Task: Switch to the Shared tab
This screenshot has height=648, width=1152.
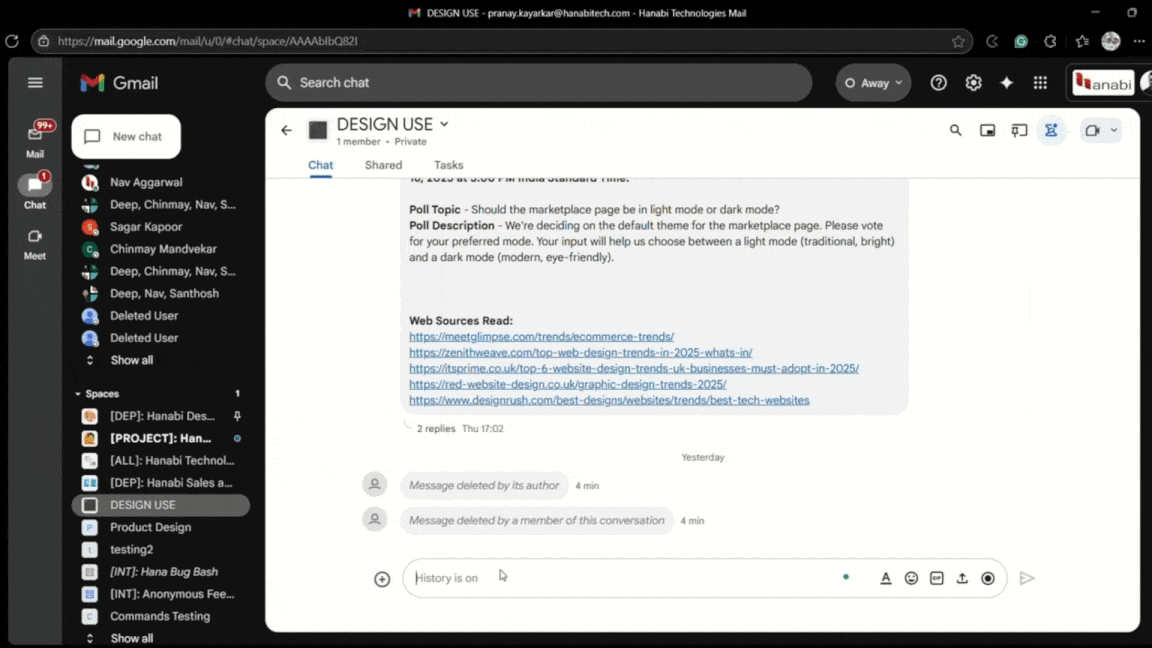Action: coord(383,164)
